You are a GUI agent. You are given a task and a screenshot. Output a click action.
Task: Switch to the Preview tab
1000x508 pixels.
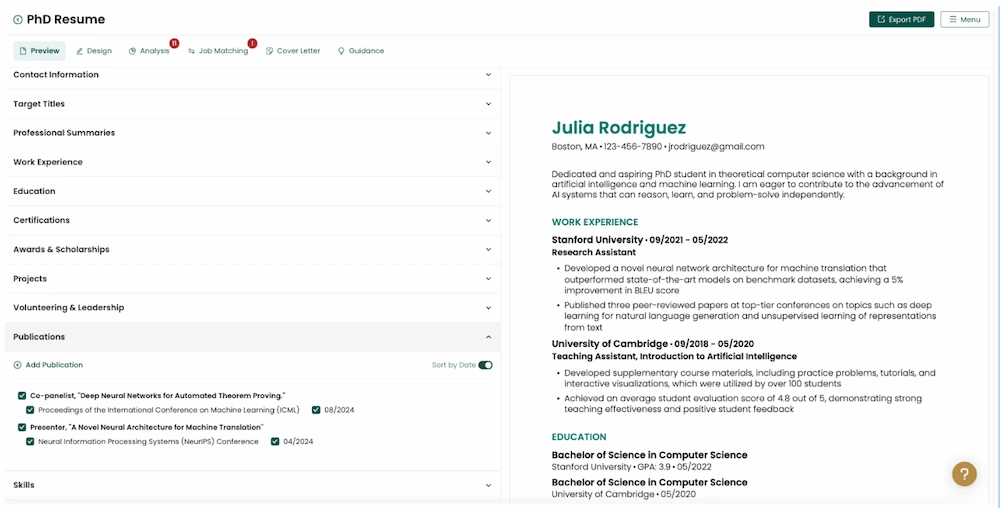point(40,51)
